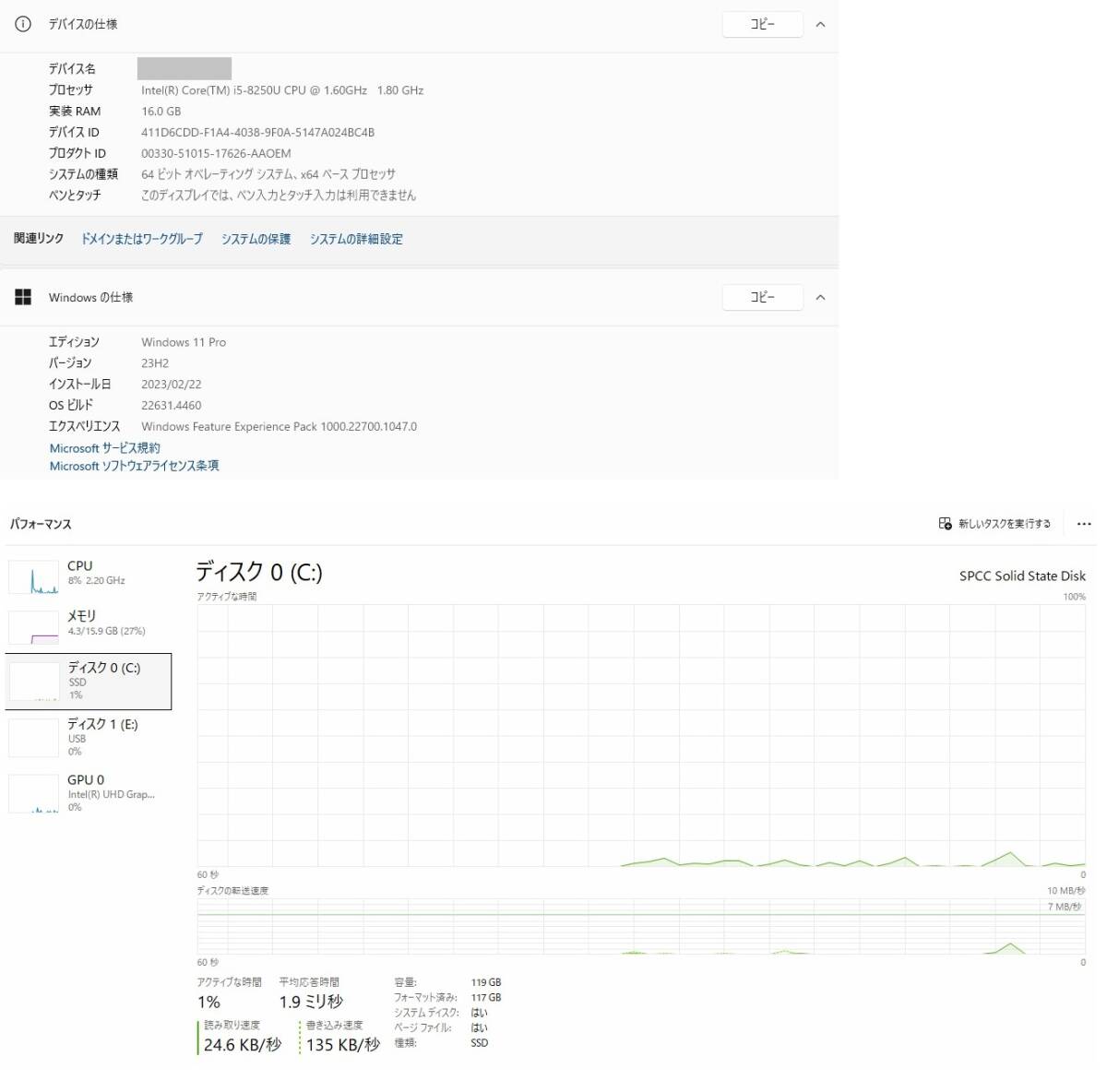Click the pen and touch value text
Screen dimensions: 1107x1092
(x=279, y=196)
